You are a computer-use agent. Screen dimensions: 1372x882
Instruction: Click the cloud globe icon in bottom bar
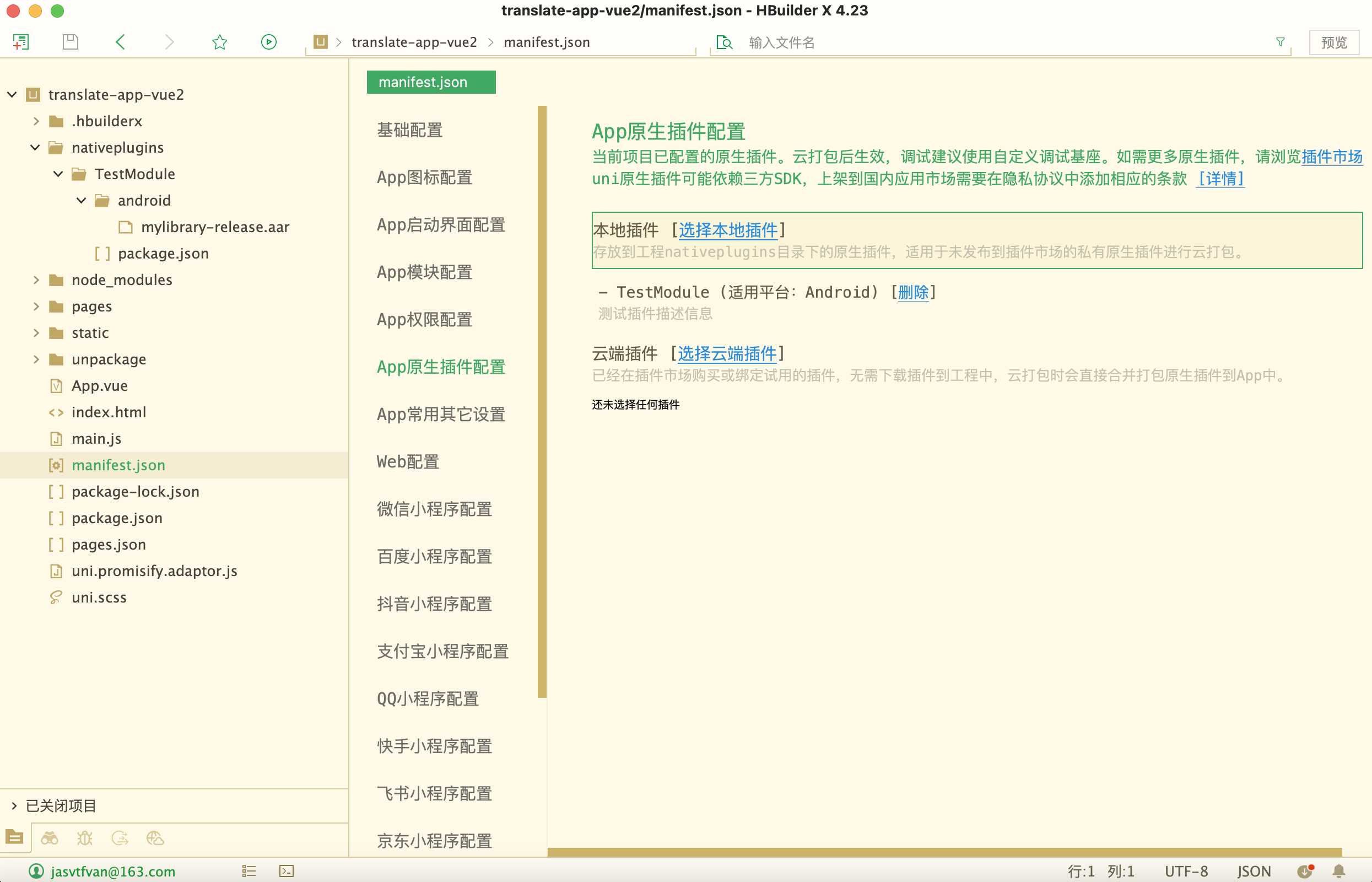(155, 838)
